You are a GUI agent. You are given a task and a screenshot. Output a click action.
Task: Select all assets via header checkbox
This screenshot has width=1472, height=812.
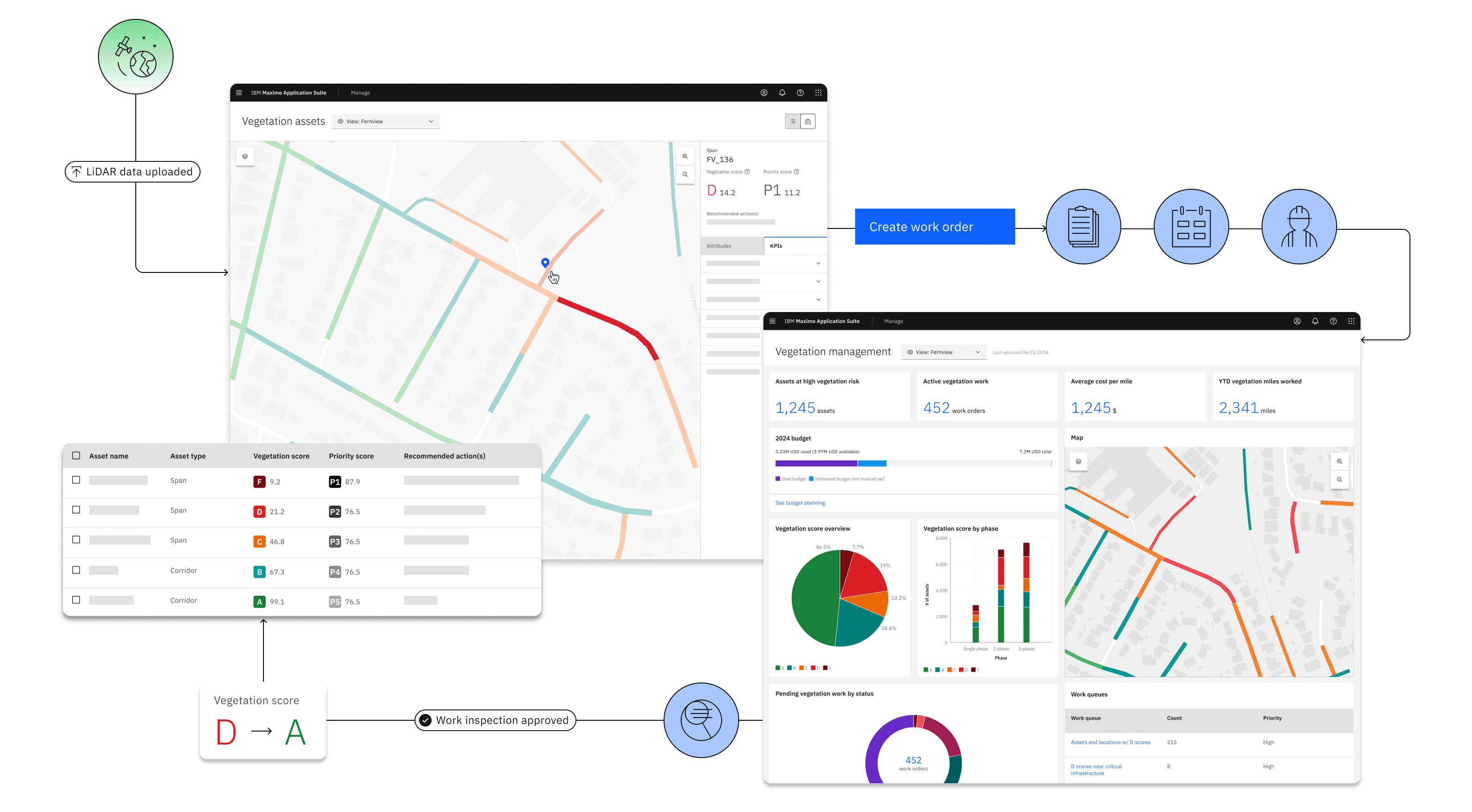click(x=76, y=455)
